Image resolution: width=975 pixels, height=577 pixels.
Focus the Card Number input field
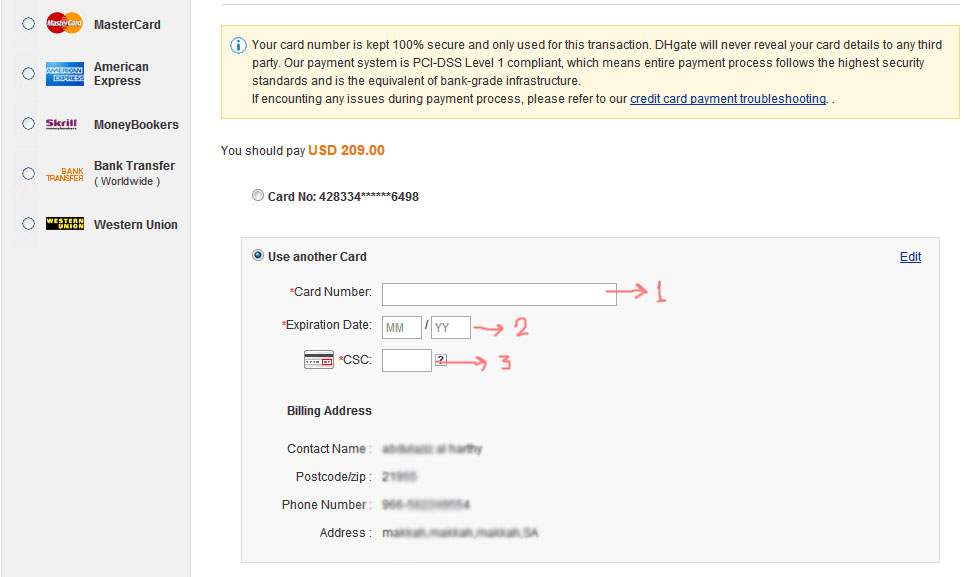499,294
